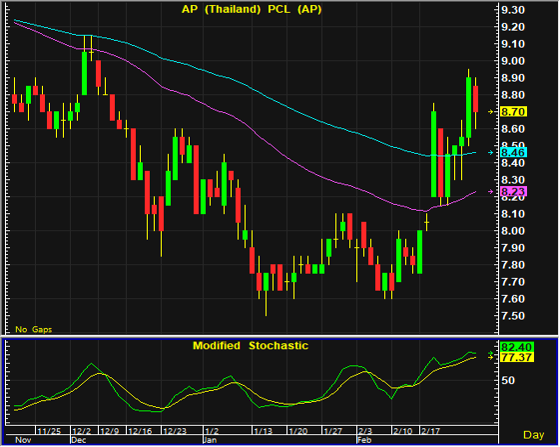Screen dimensions: 560x447
Task: Click the 1/20 date label on time axis
Action: [298, 431]
